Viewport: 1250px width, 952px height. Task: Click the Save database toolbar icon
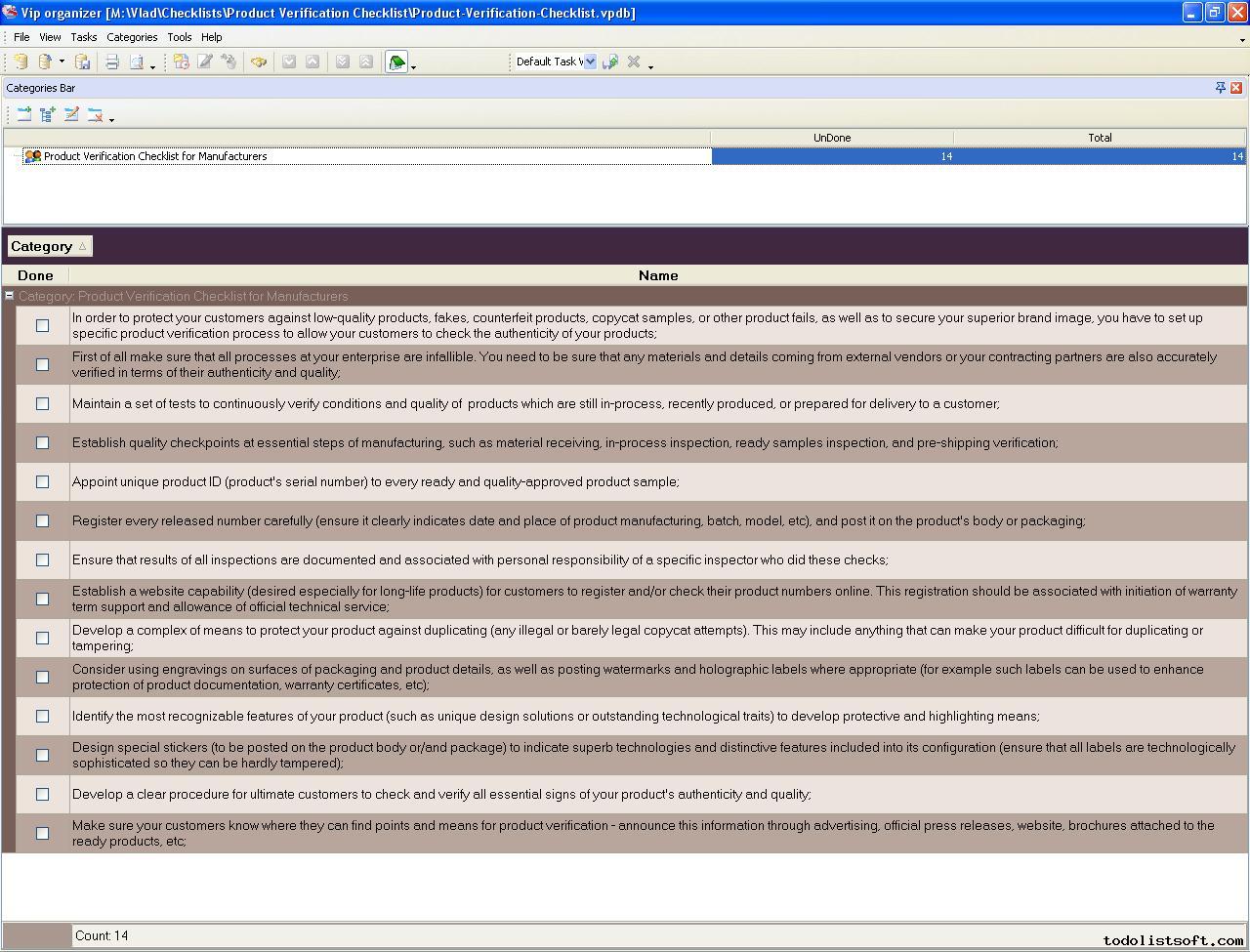[83, 62]
